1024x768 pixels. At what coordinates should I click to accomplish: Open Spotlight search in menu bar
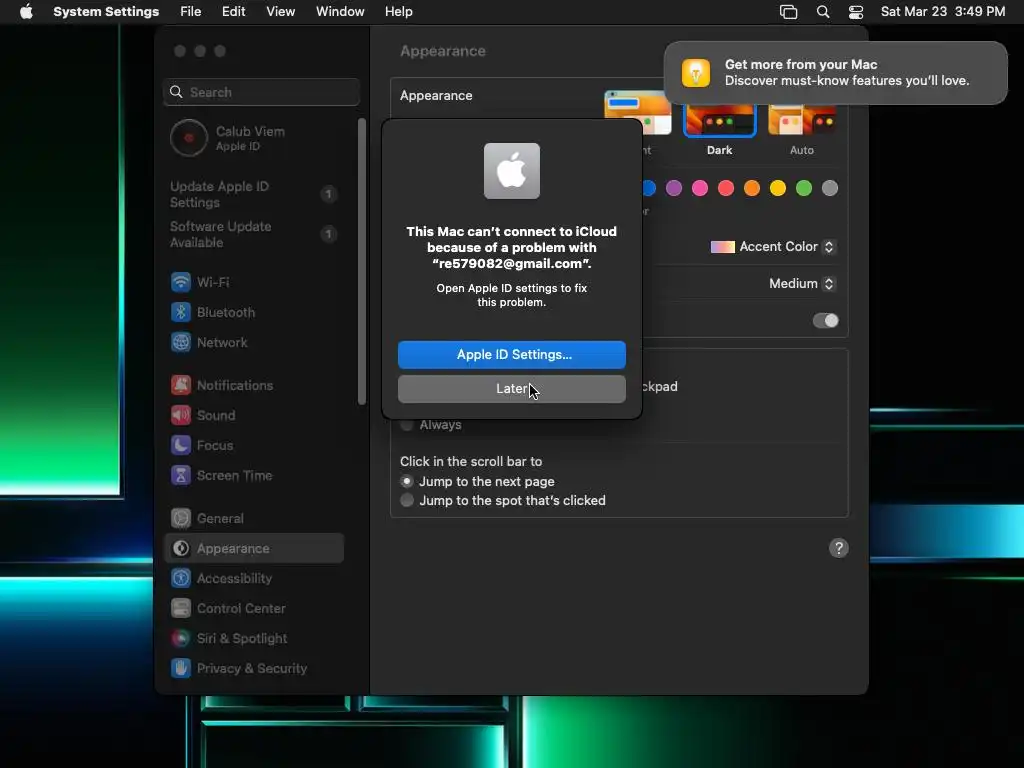[823, 12]
